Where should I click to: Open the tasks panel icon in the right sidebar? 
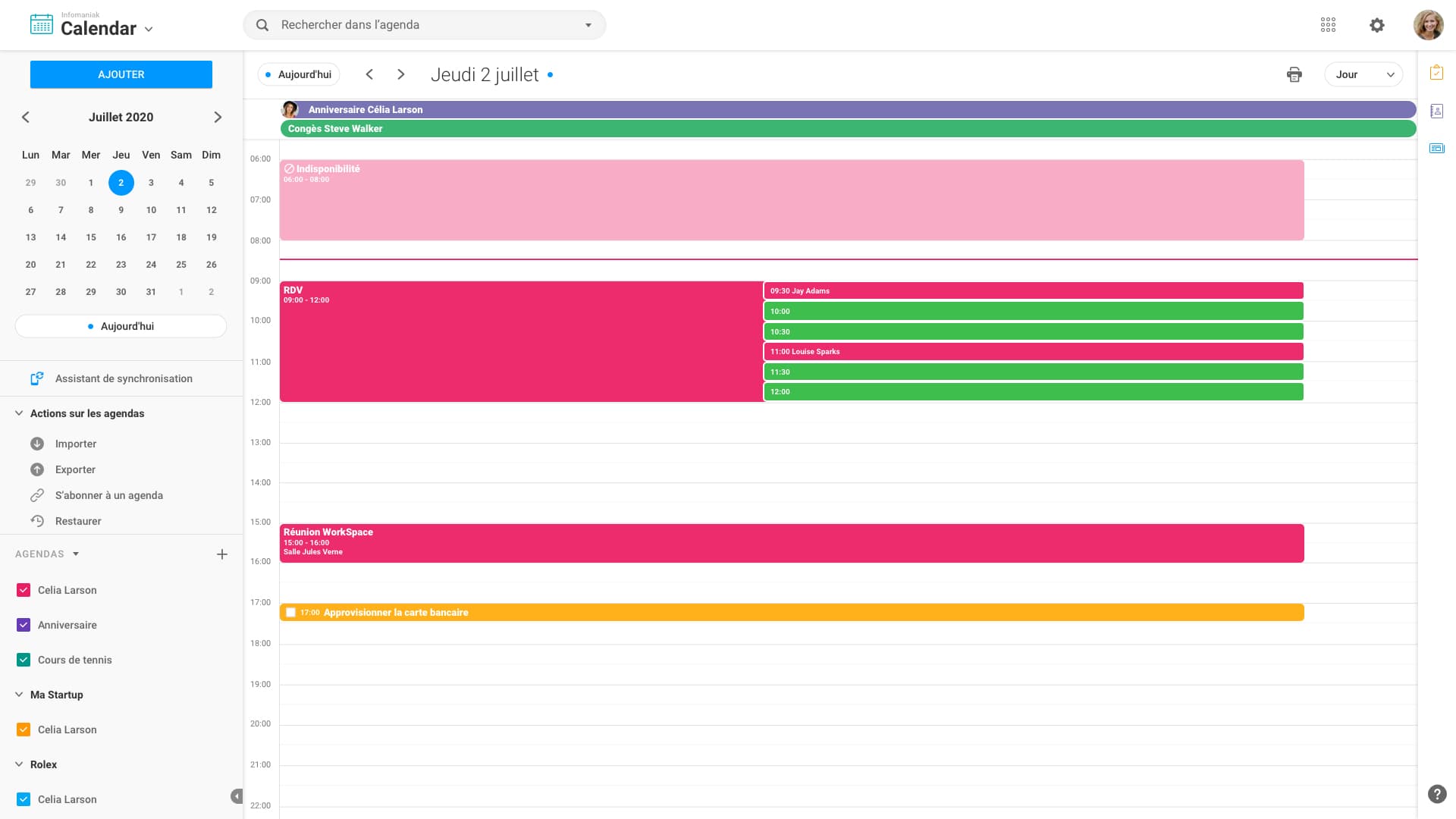pos(1436,73)
